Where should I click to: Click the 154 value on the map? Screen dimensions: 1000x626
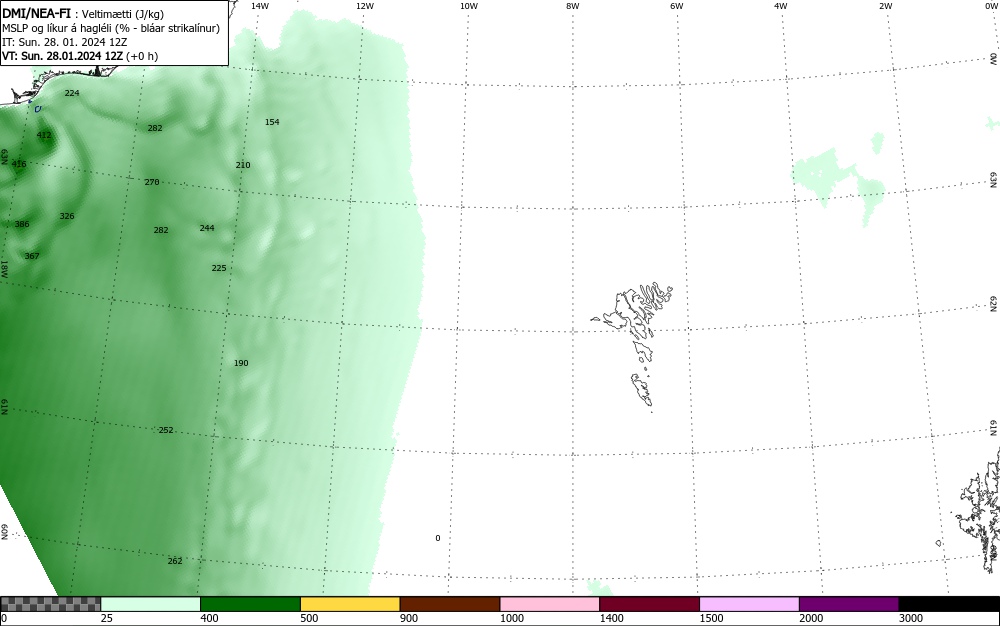pyautogui.click(x=272, y=122)
